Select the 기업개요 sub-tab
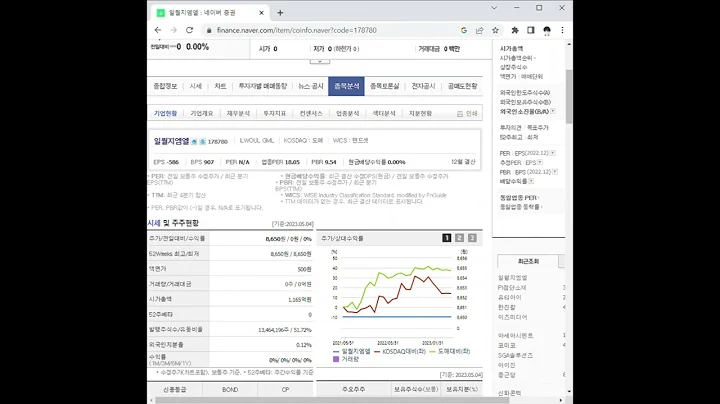720x404 pixels. pyautogui.click(x=202, y=113)
